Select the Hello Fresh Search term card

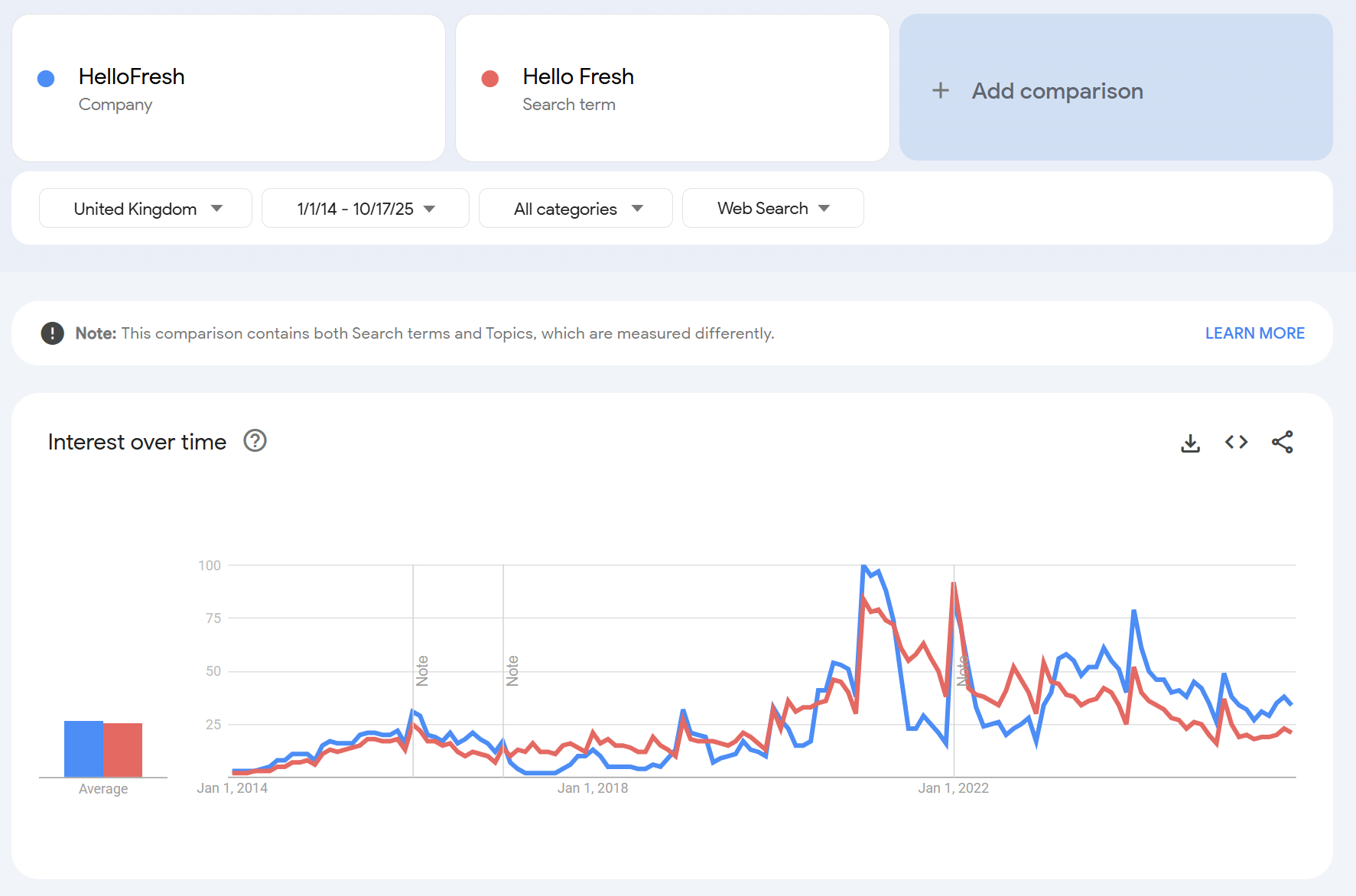pyautogui.click(x=672, y=88)
